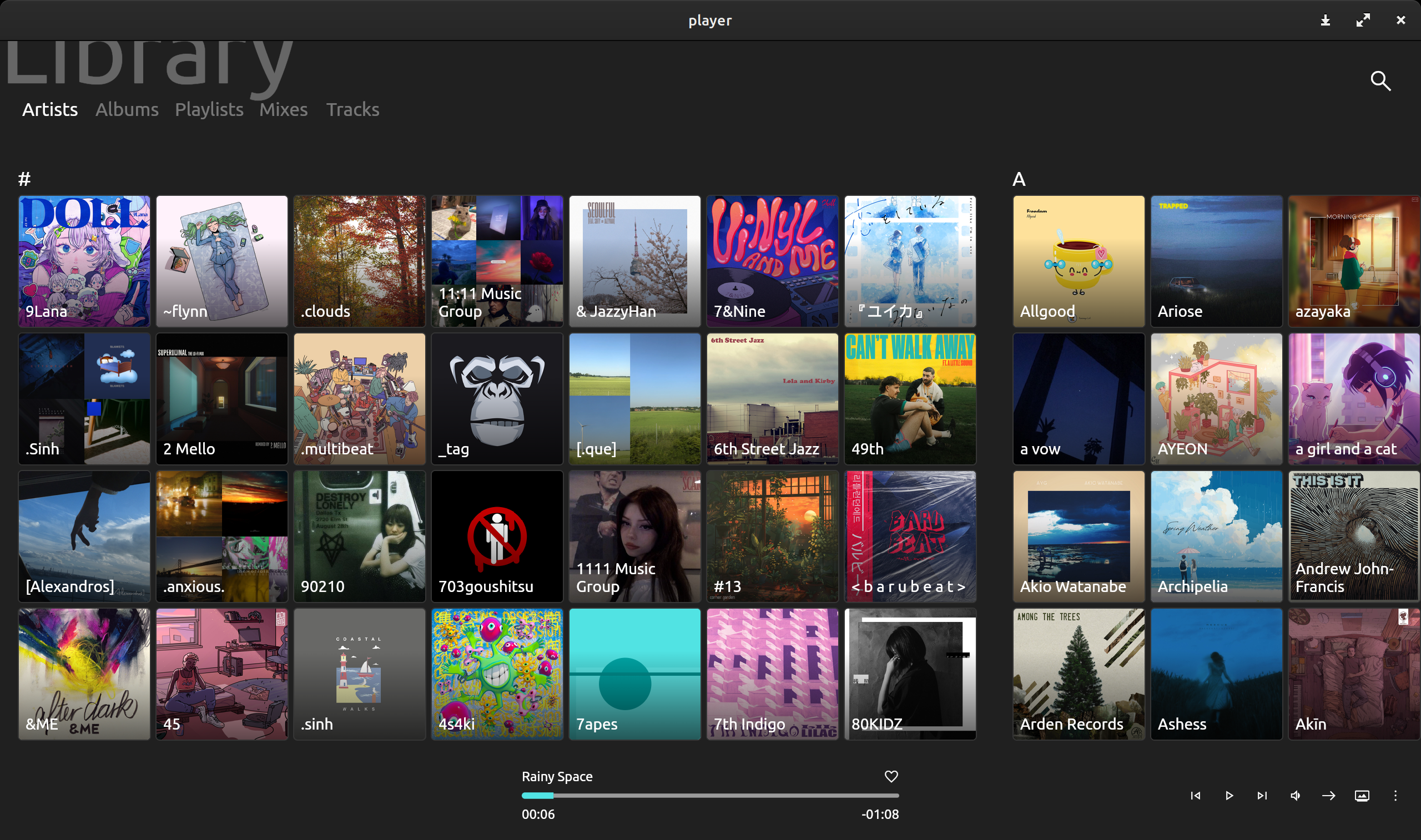
Task: Click the '#' section header
Action: (24, 179)
